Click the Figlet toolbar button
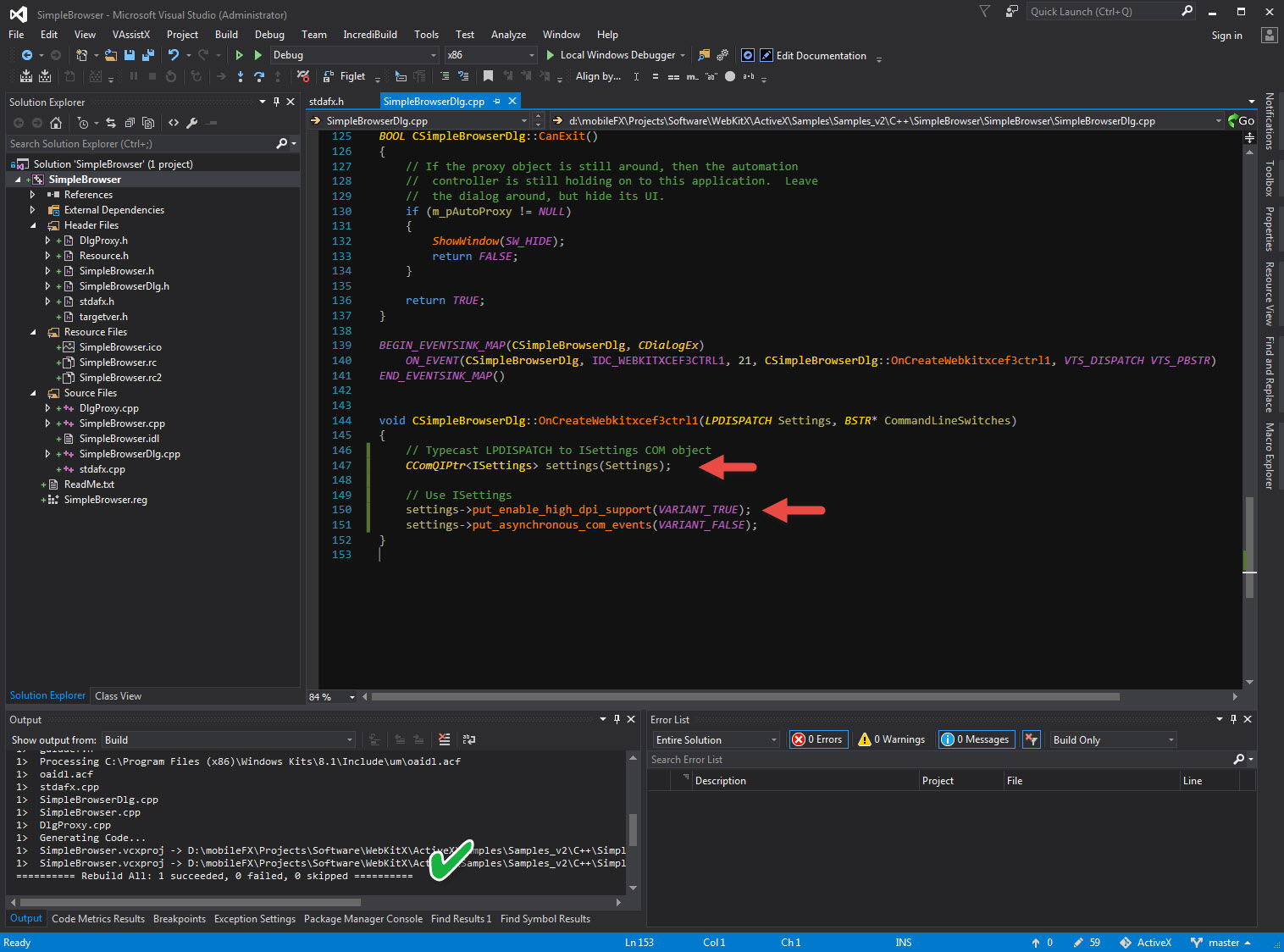1284x952 pixels. pyautogui.click(x=345, y=76)
